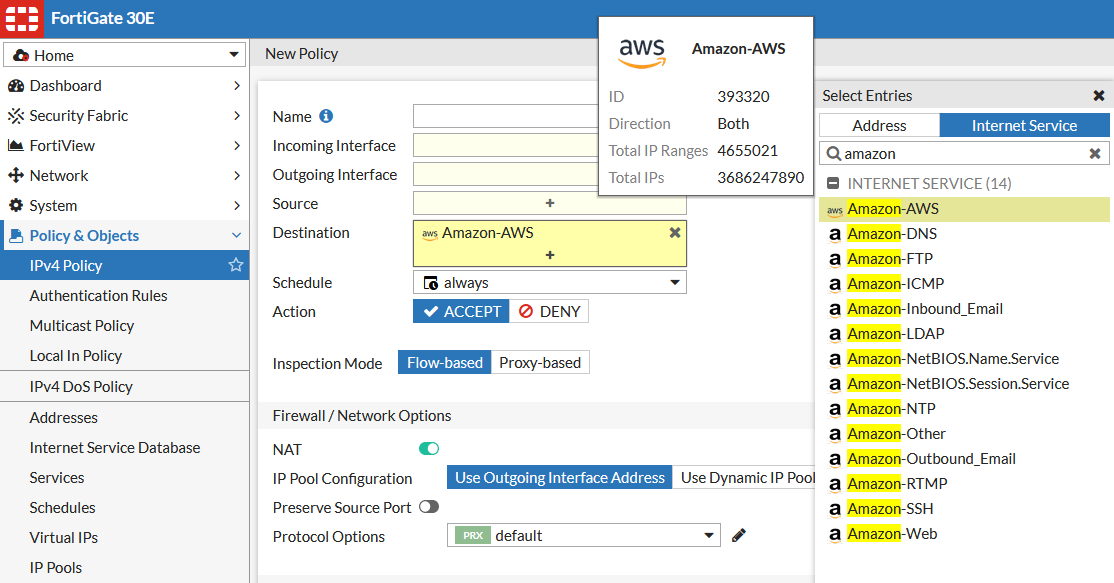This screenshot has width=1114, height=583.
Task: Enable Preserve Source Port toggle
Action: click(429, 507)
